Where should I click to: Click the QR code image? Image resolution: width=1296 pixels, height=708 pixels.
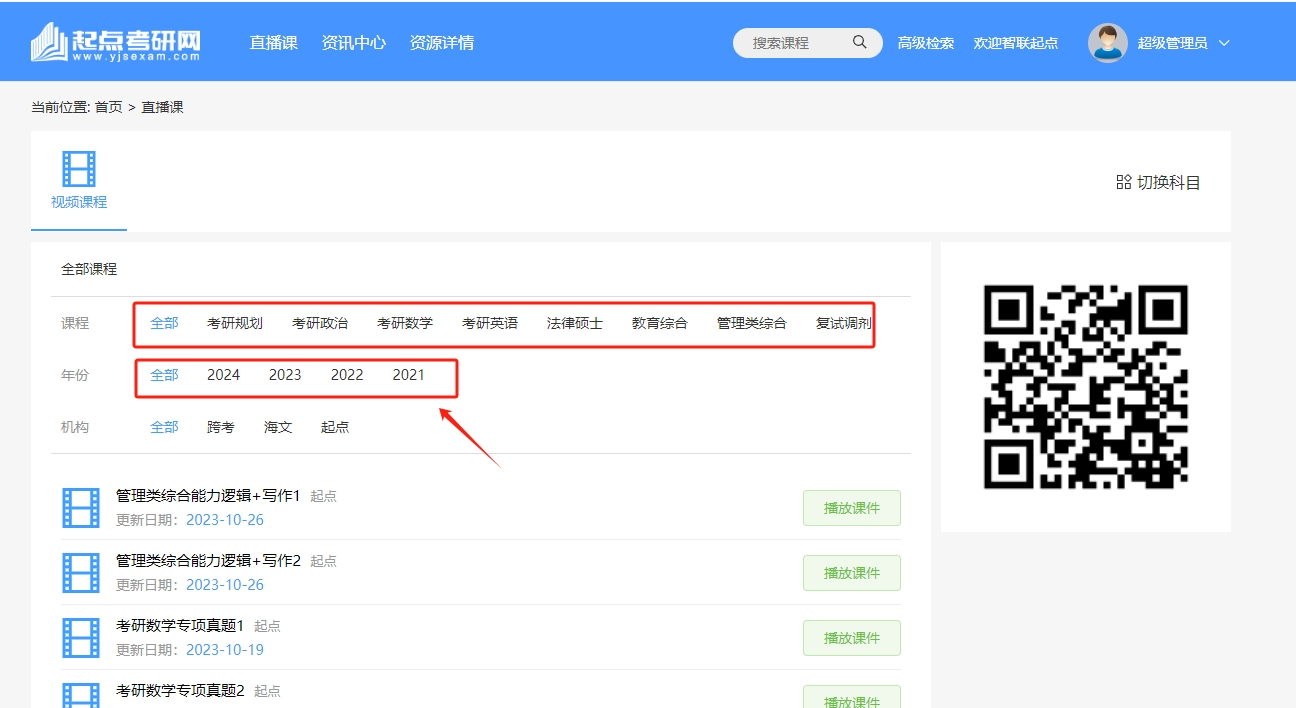click(1085, 387)
